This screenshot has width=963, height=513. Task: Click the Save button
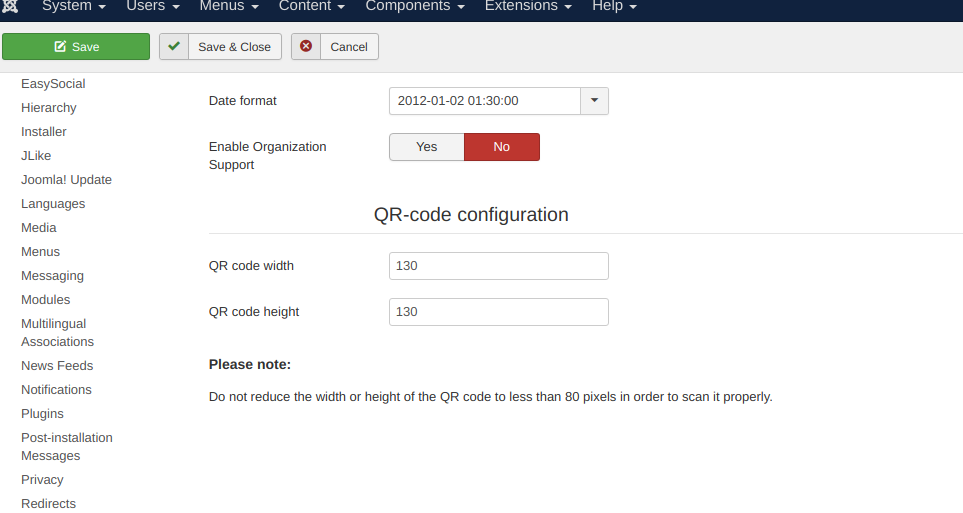click(76, 47)
